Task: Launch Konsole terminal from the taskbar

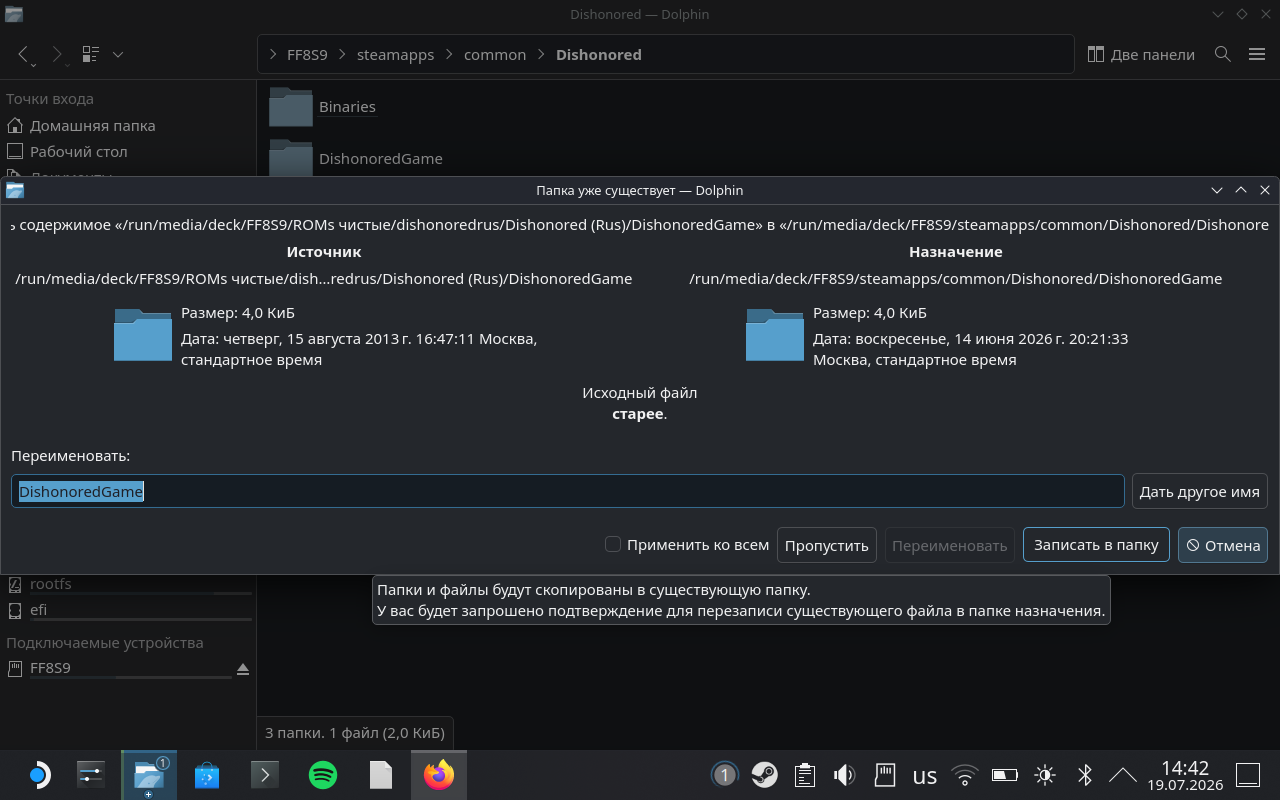Action: [265, 775]
